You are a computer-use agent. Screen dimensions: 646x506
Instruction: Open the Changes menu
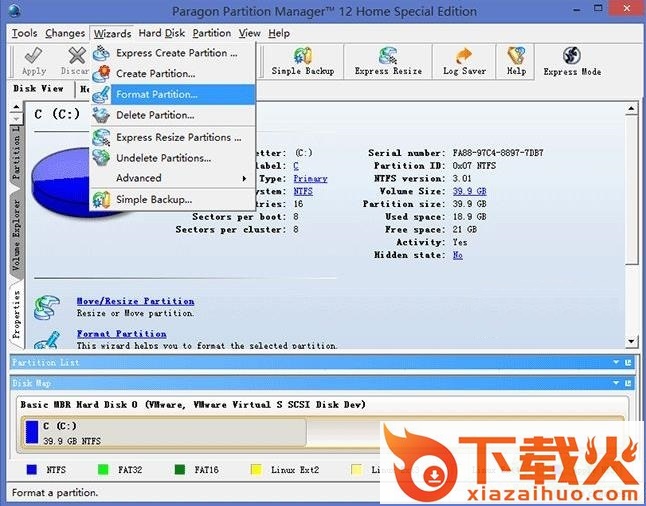(65, 33)
